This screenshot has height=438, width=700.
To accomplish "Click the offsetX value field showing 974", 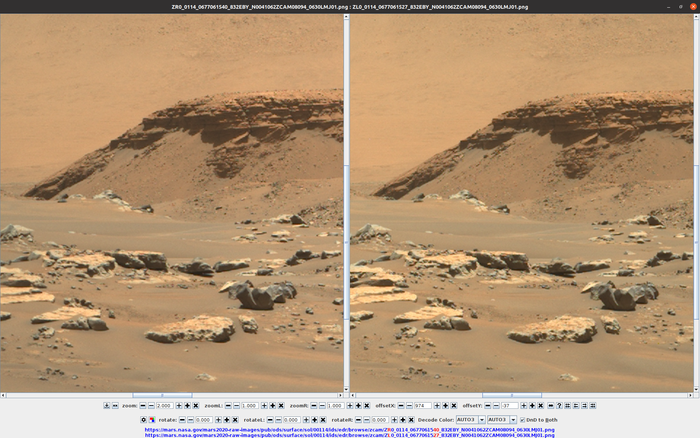I will (422, 406).
